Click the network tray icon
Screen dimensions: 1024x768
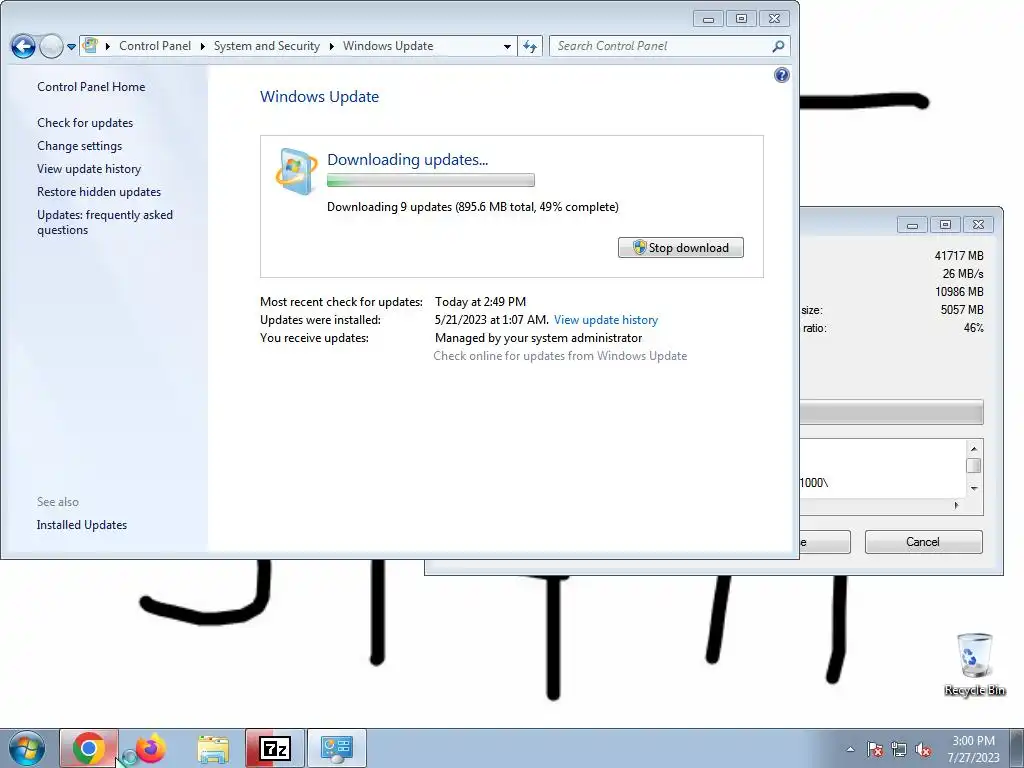(x=899, y=749)
